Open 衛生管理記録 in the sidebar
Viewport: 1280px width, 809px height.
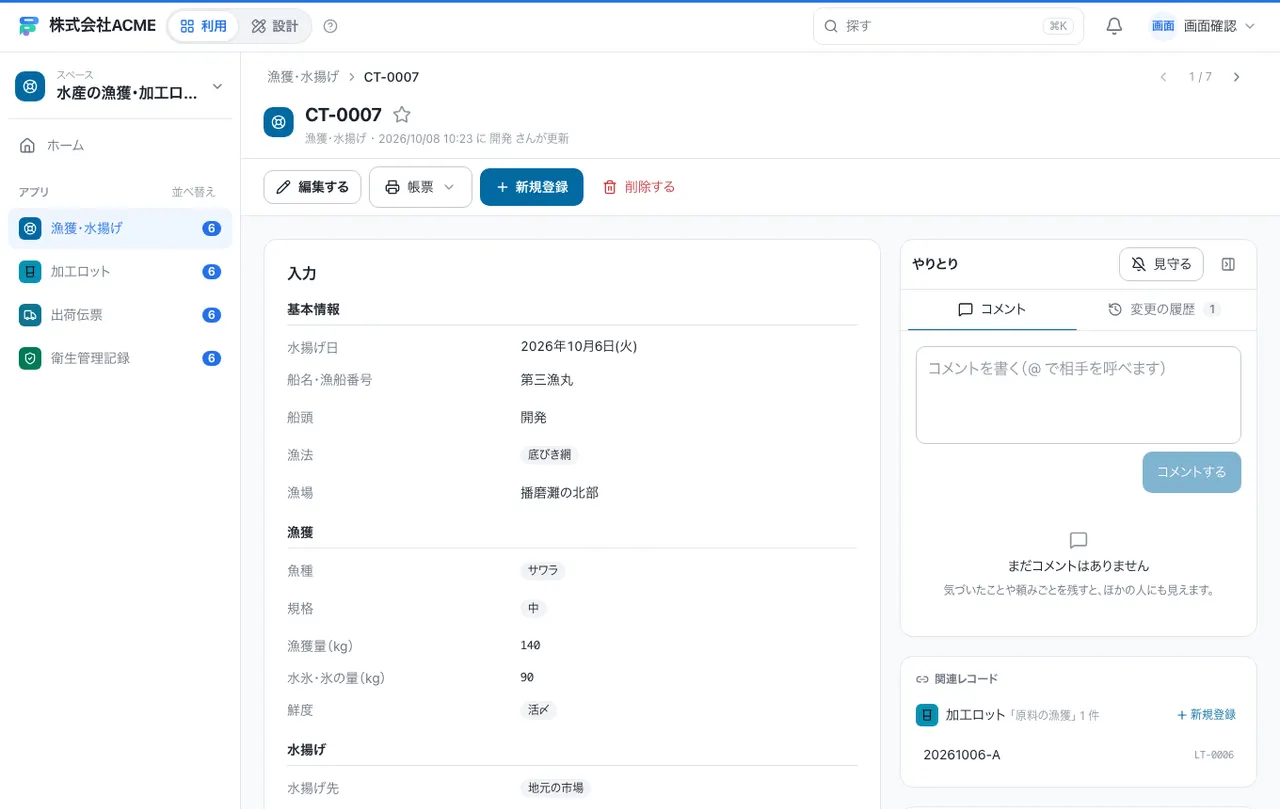[120, 358]
